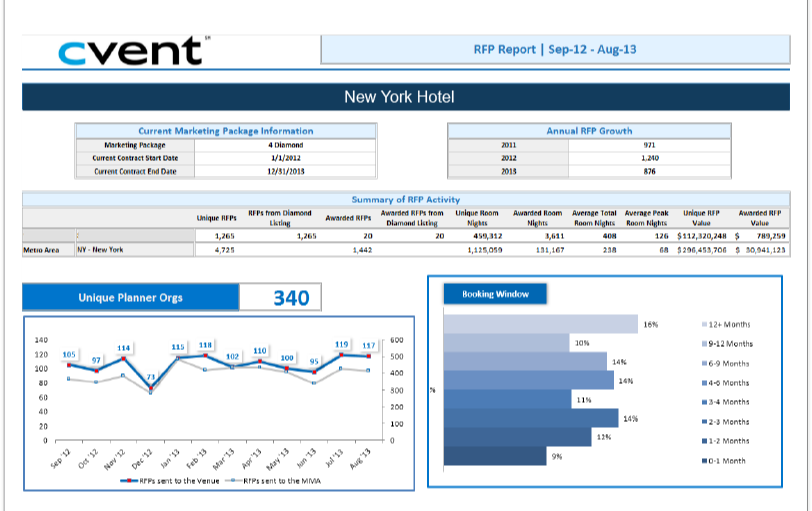Image resolution: width=812 pixels, height=511 pixels.
Task: Click the 3-4 Months bar at 11%
Action: (508, 399)
